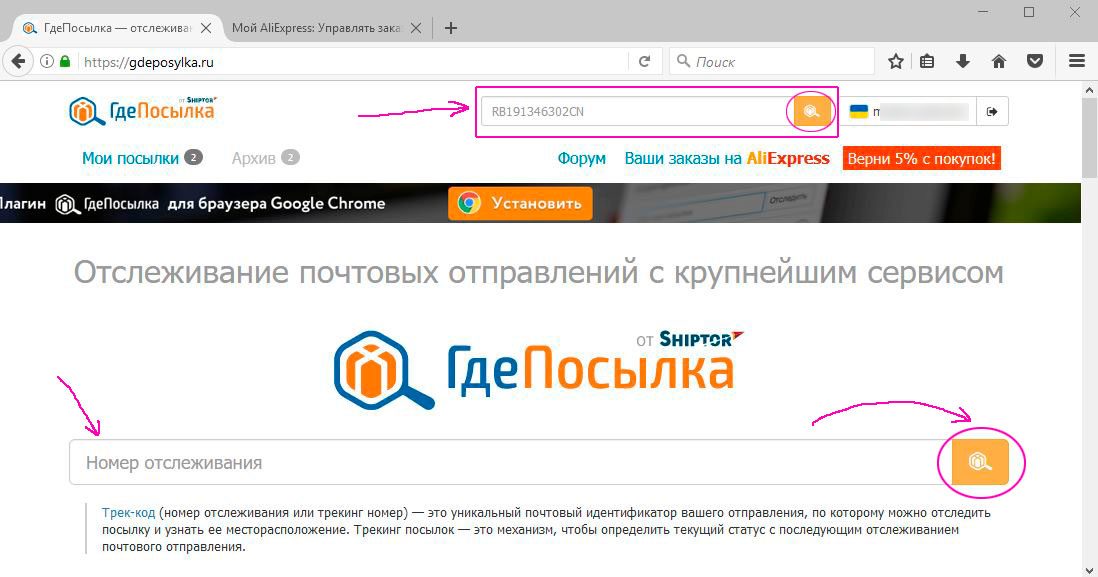
Task: Click orange search button in header tracking field
Action: pyautogui.click(x=812, y=111)
